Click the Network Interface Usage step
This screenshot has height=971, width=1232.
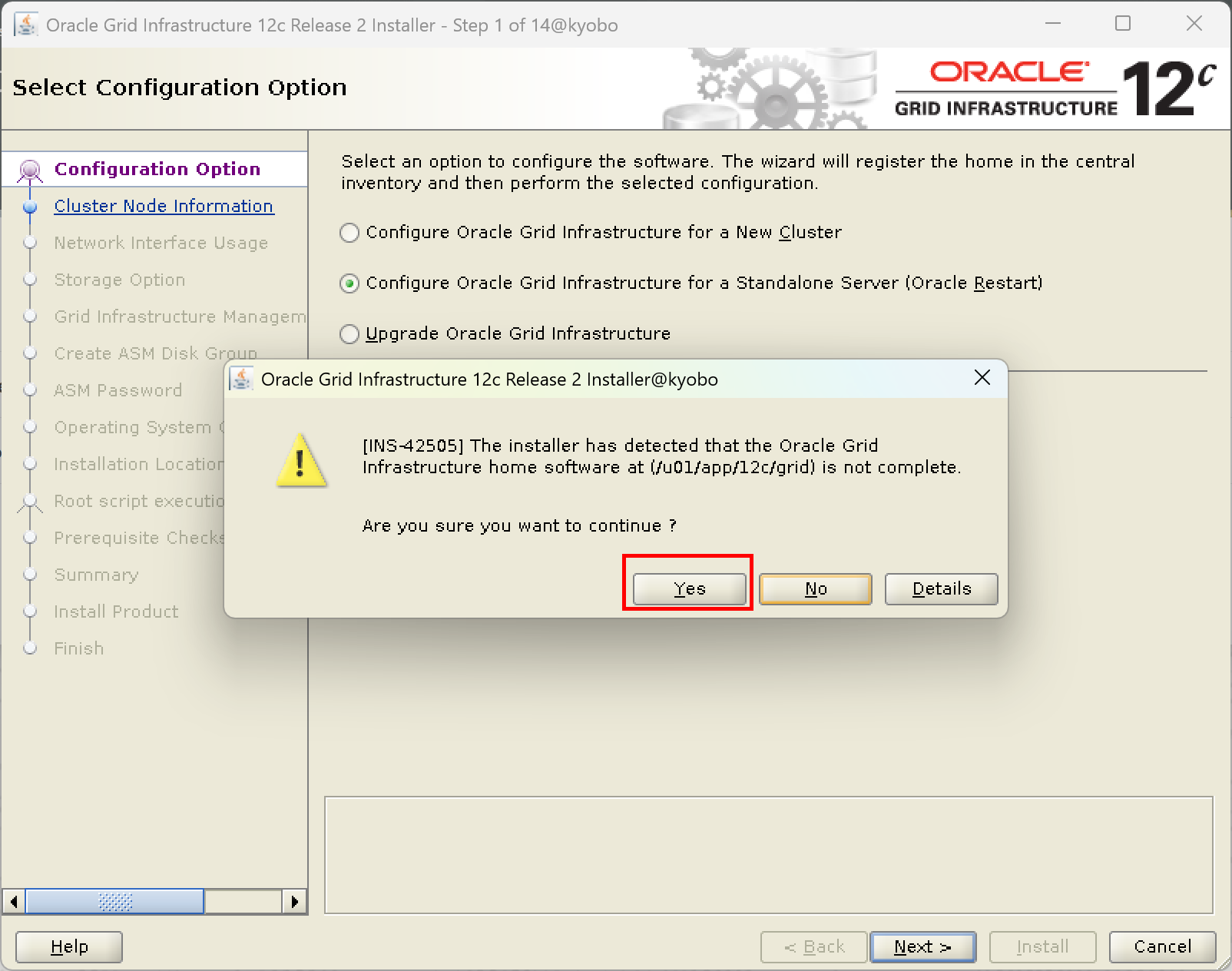tap(161, 243)
